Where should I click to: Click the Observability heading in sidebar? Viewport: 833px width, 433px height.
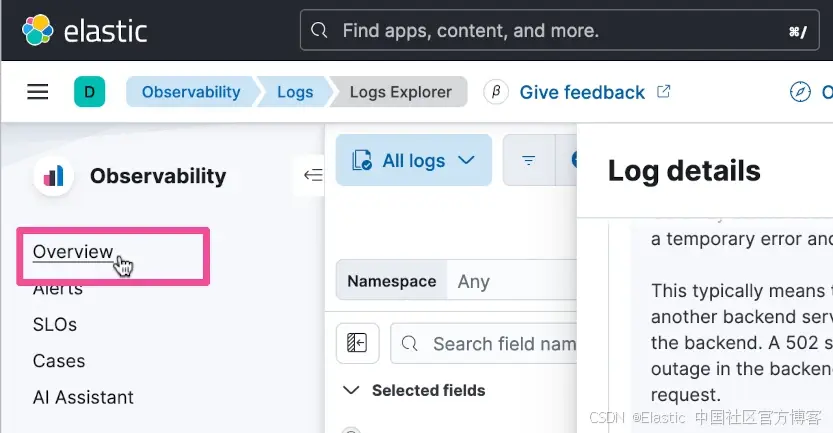pos(158,176)
